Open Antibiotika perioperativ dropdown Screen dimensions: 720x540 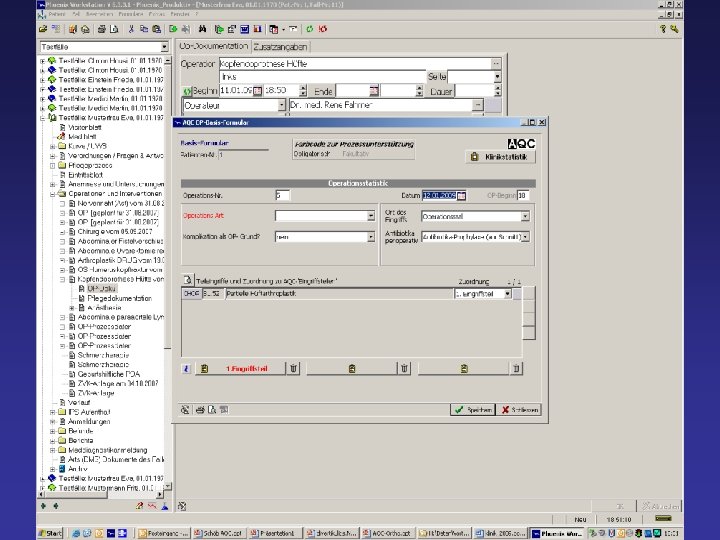pos(525,237)
